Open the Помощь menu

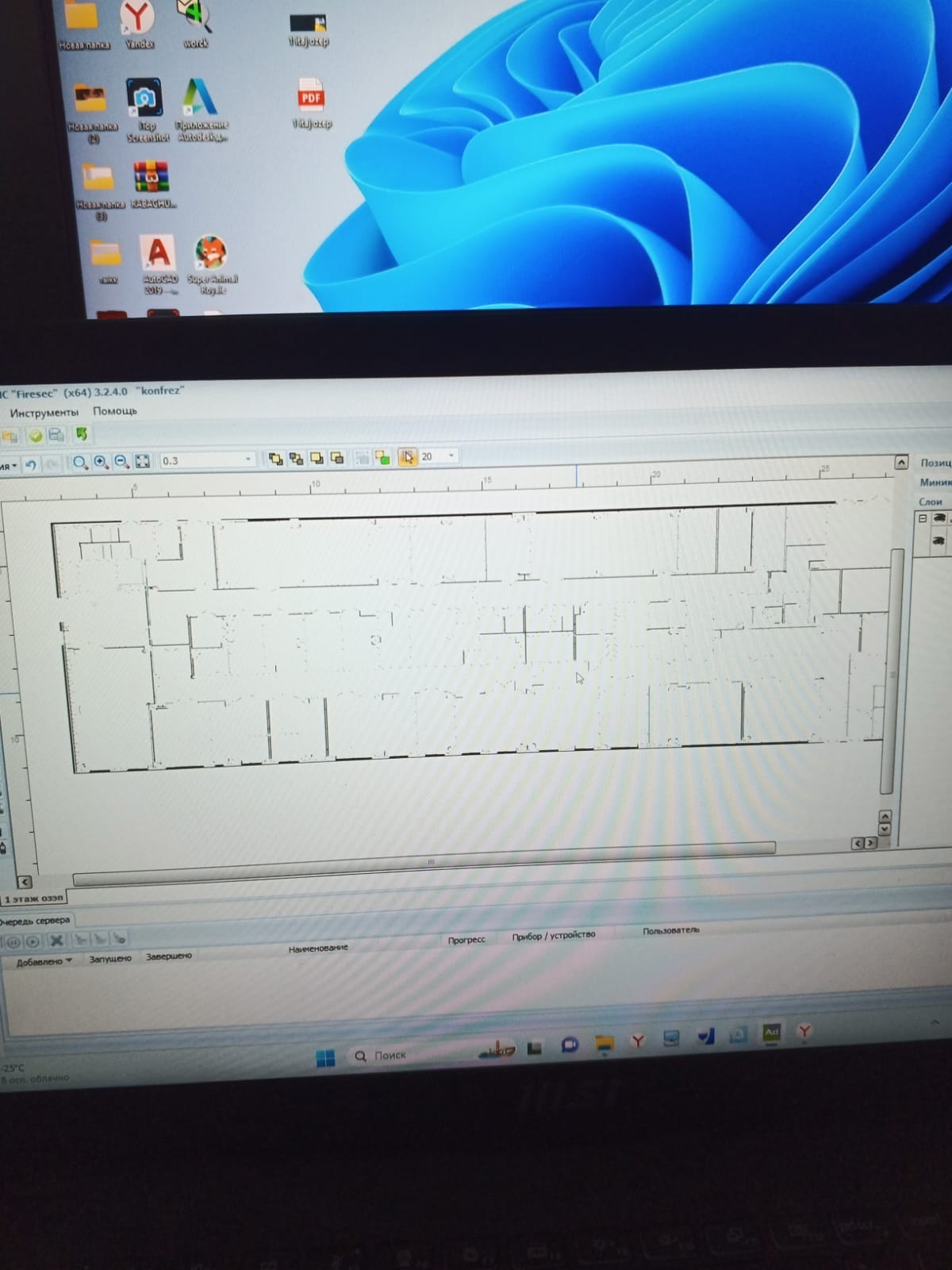point(115,410)
